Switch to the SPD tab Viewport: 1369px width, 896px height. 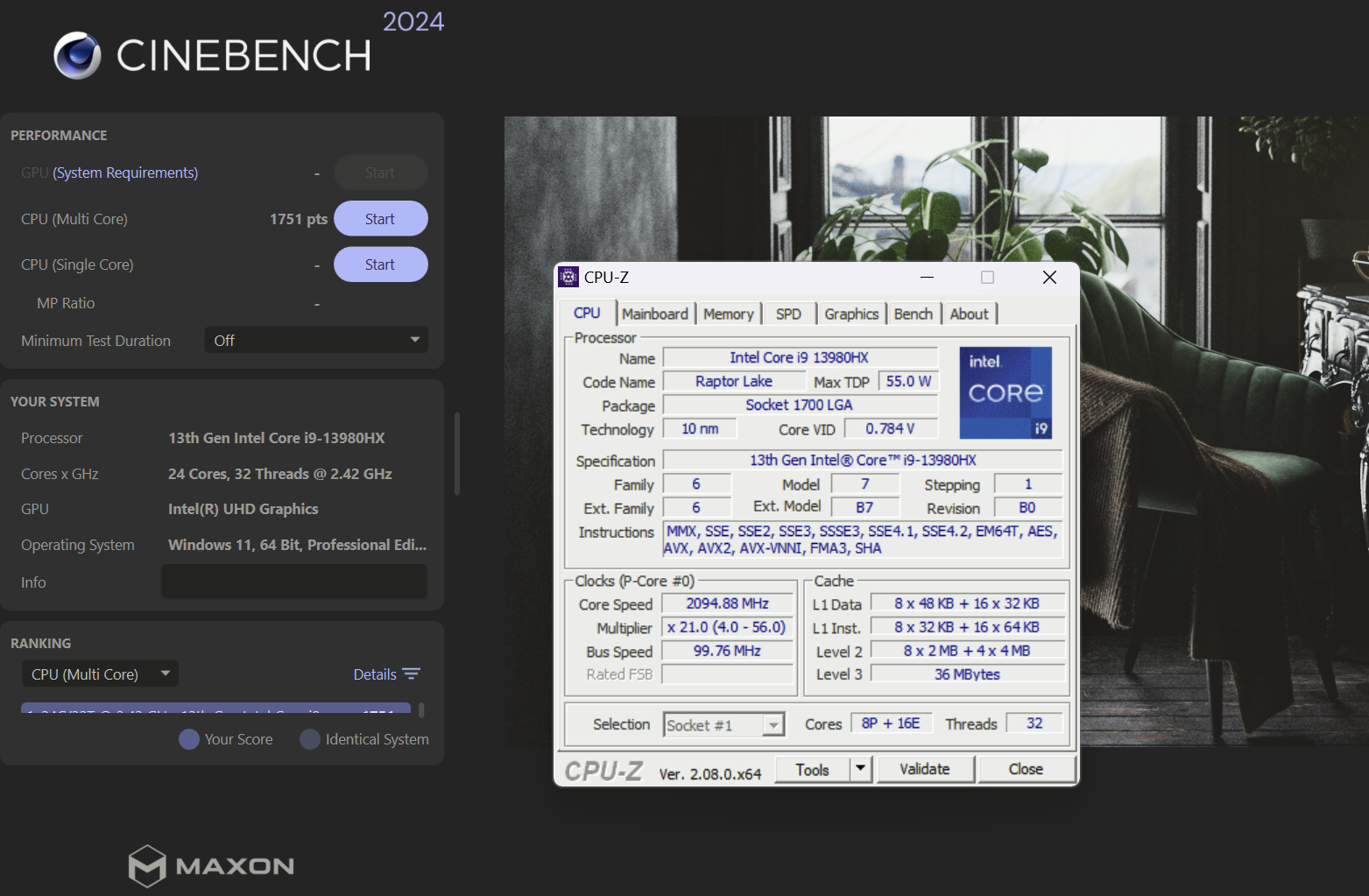[788, 314]
